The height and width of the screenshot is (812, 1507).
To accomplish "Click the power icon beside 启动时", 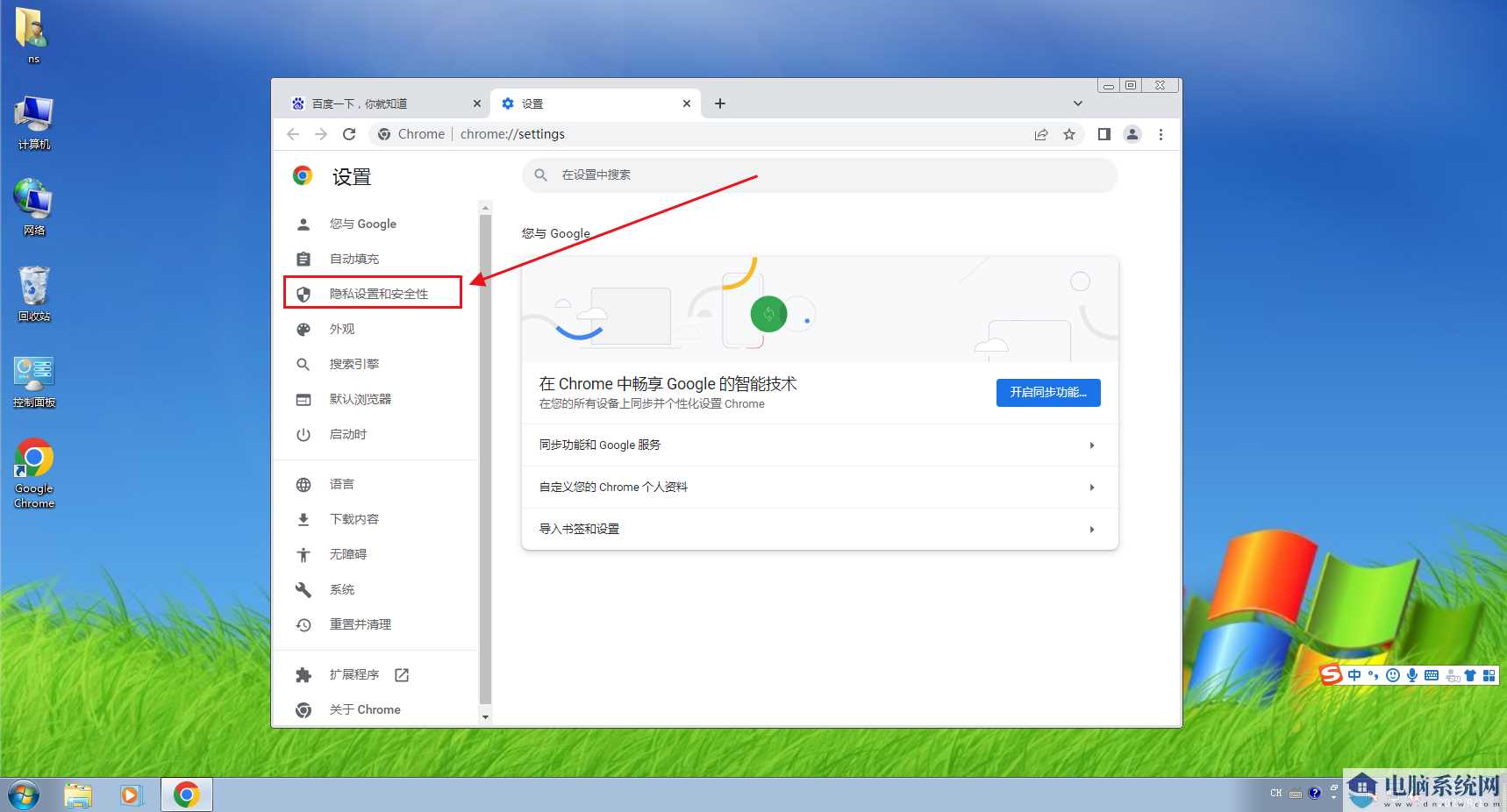I will point(304,434).
